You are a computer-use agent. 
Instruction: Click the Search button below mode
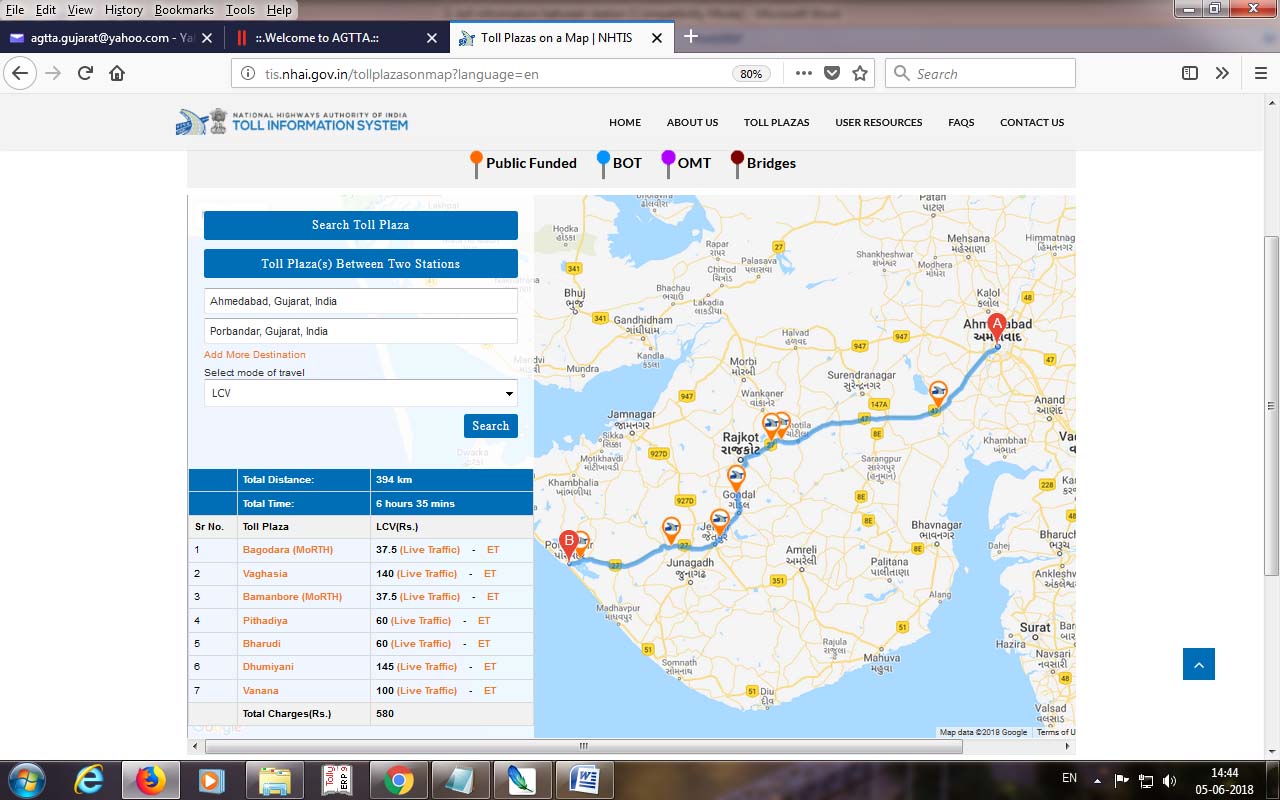[x=490, y=426]
